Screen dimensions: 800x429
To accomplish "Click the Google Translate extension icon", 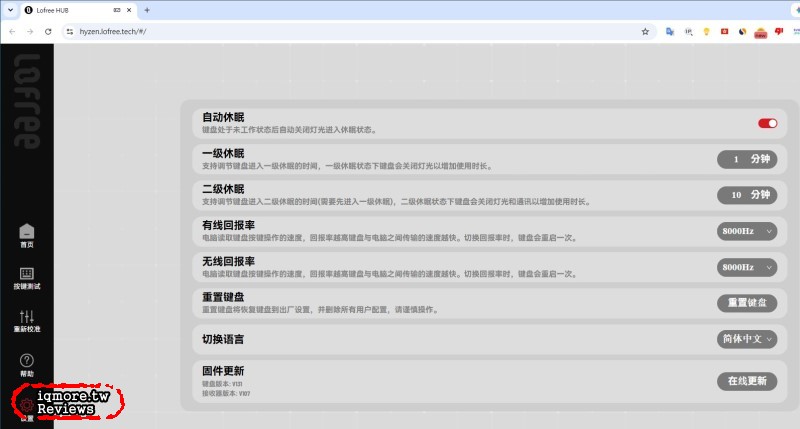I will pyautogui.click(x=670, y=32).
